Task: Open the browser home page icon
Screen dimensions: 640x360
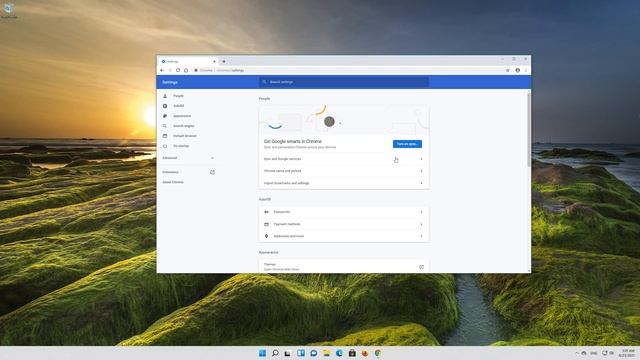Action: pyautogui.click(x=186, y=70)
